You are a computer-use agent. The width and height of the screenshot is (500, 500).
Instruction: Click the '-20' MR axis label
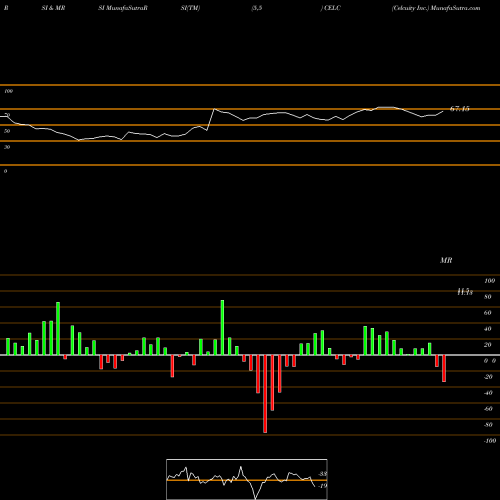pyautogui.click(x=488, y=377)
